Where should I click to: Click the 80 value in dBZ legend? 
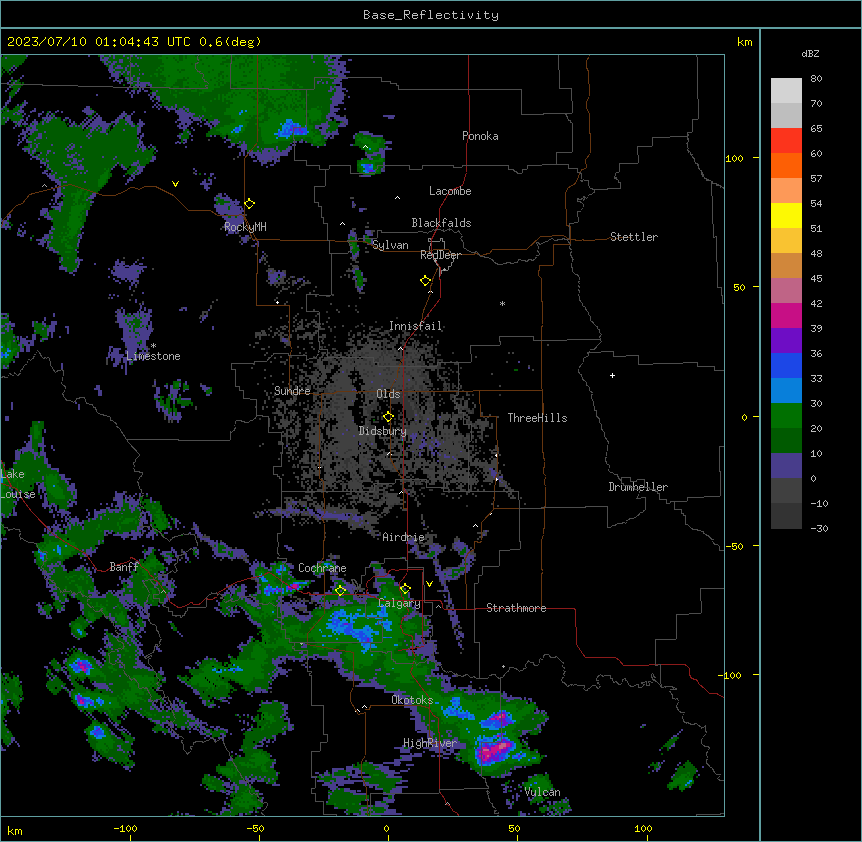pyautogui.click(x=816, y=79)
